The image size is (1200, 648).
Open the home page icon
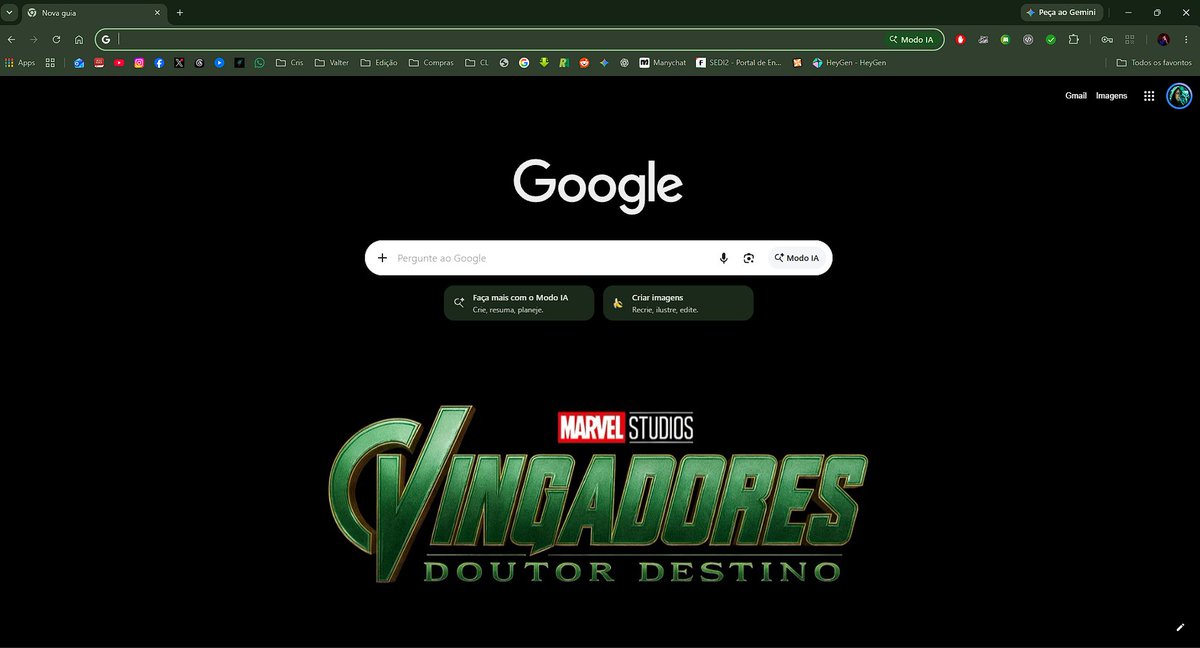coord(79,40)
